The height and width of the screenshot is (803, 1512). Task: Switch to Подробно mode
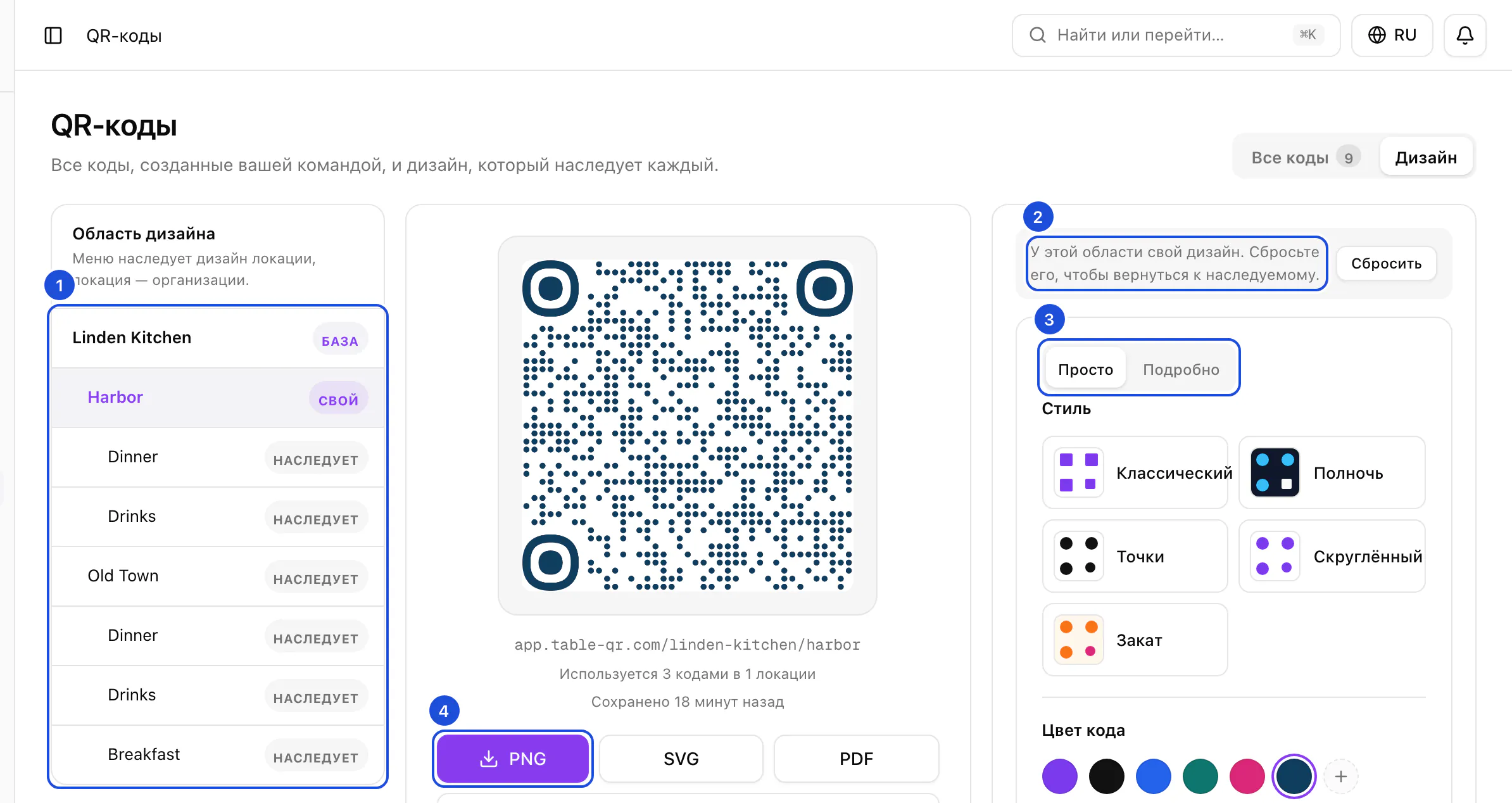(1180, 369)
